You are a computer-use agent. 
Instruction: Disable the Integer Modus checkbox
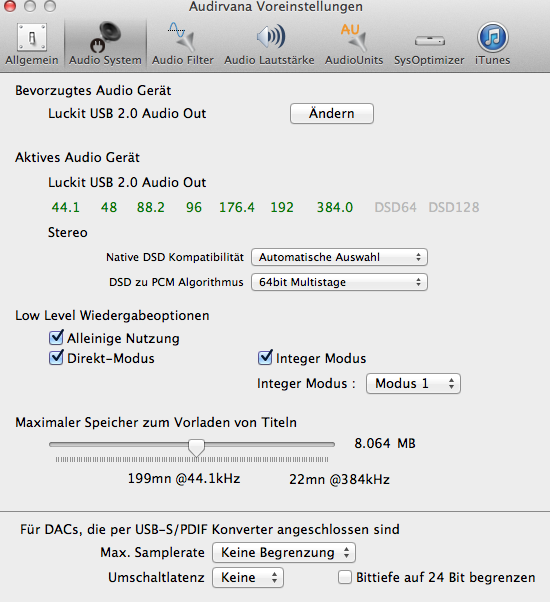click(x=265, y=358)
